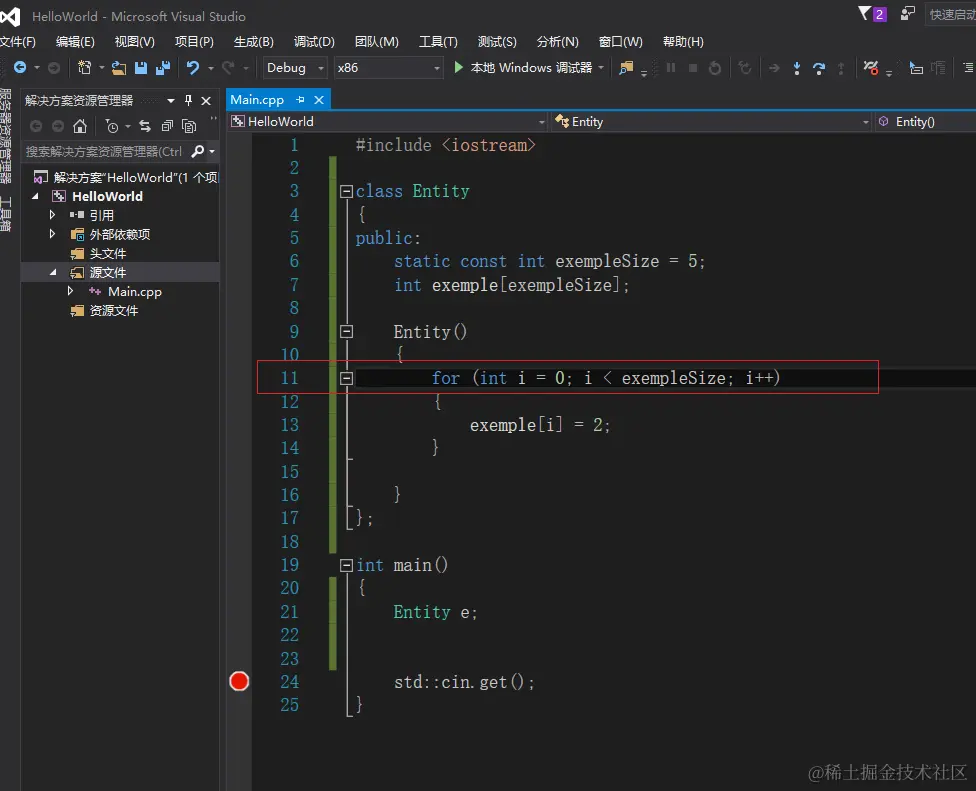Open the 帮助(H) menu
Screen dimensions: 976x791
(x=683, y=41)
